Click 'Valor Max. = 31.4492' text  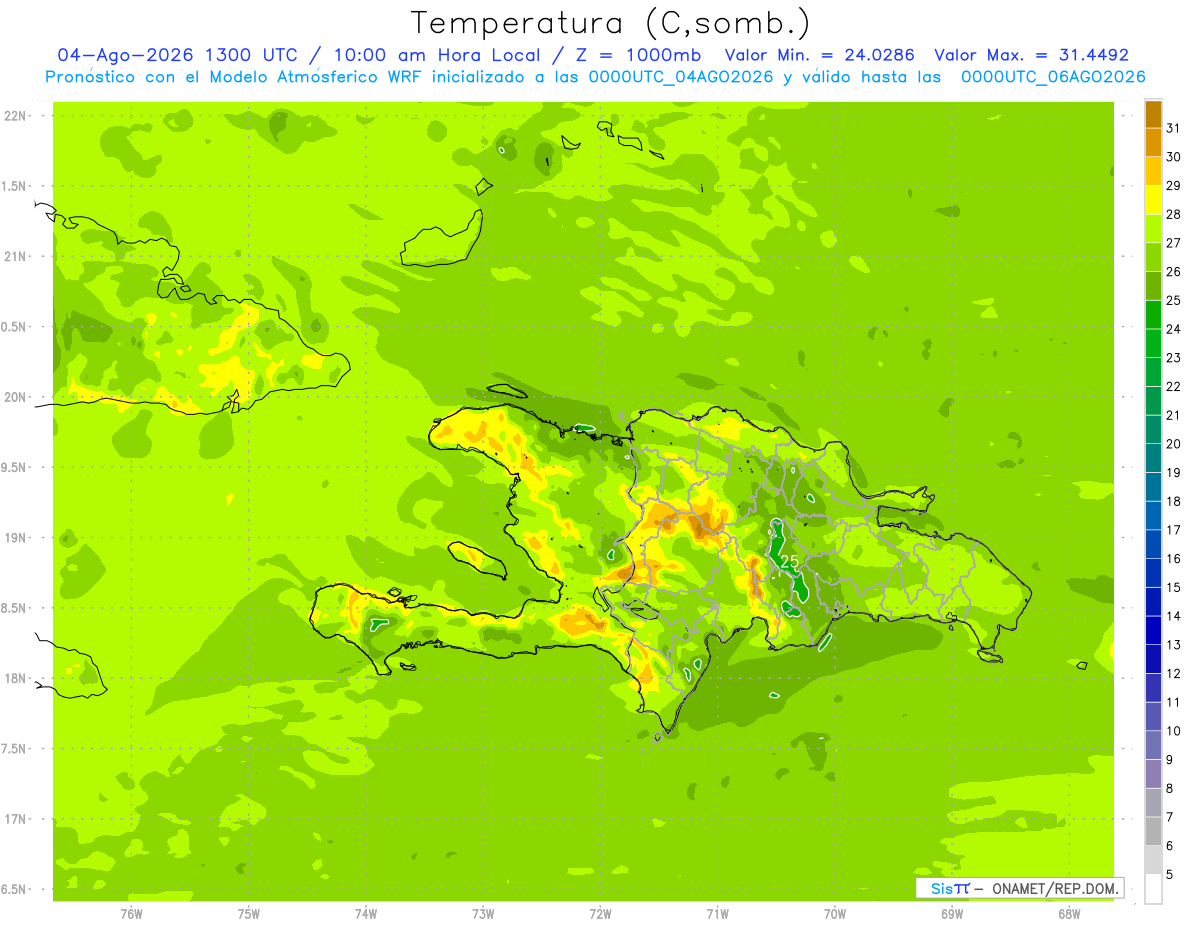1031,55
